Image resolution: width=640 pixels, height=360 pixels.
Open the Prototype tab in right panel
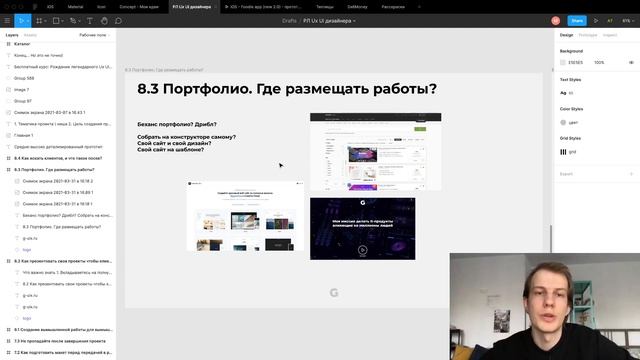588,35
